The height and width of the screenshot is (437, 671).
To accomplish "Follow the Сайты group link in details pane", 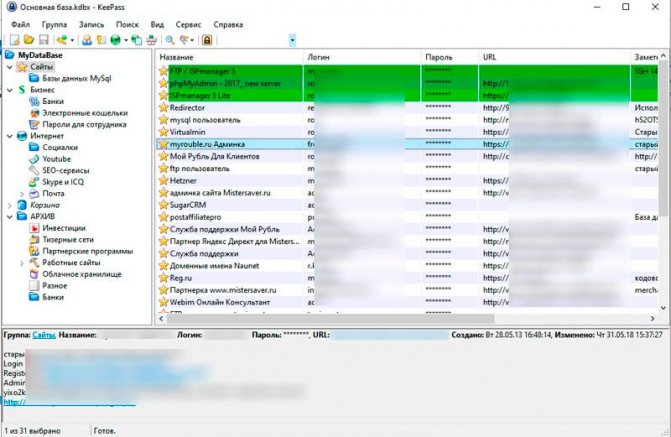I will (x=44, y=335).
